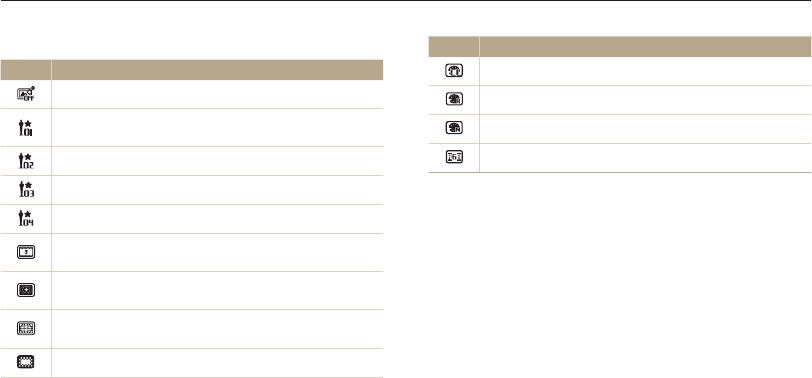Choose the person-star 01 icon

pos(25,127)
